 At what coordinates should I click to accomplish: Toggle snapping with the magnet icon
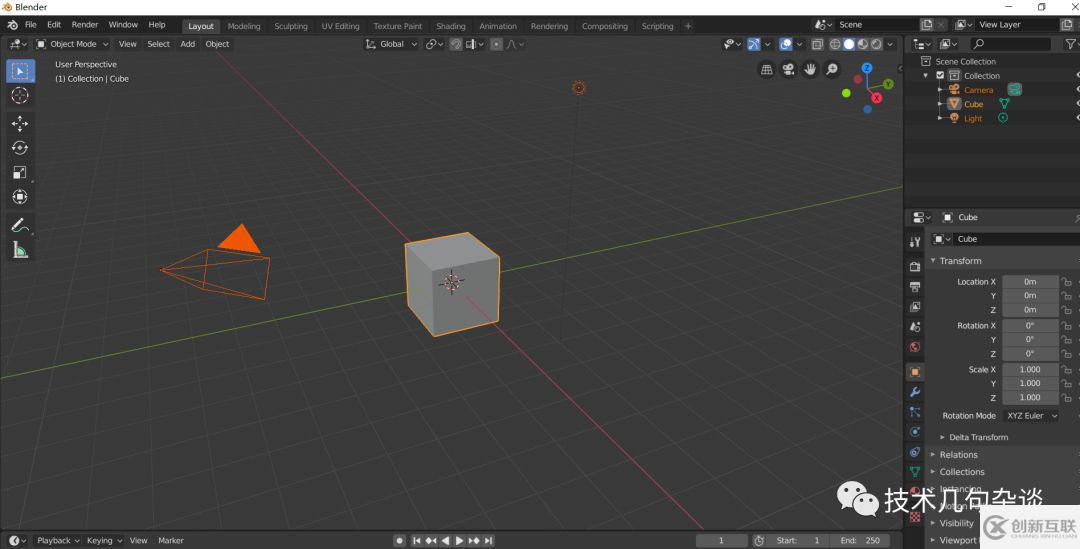pyautogui.click(x=456, y=44)
